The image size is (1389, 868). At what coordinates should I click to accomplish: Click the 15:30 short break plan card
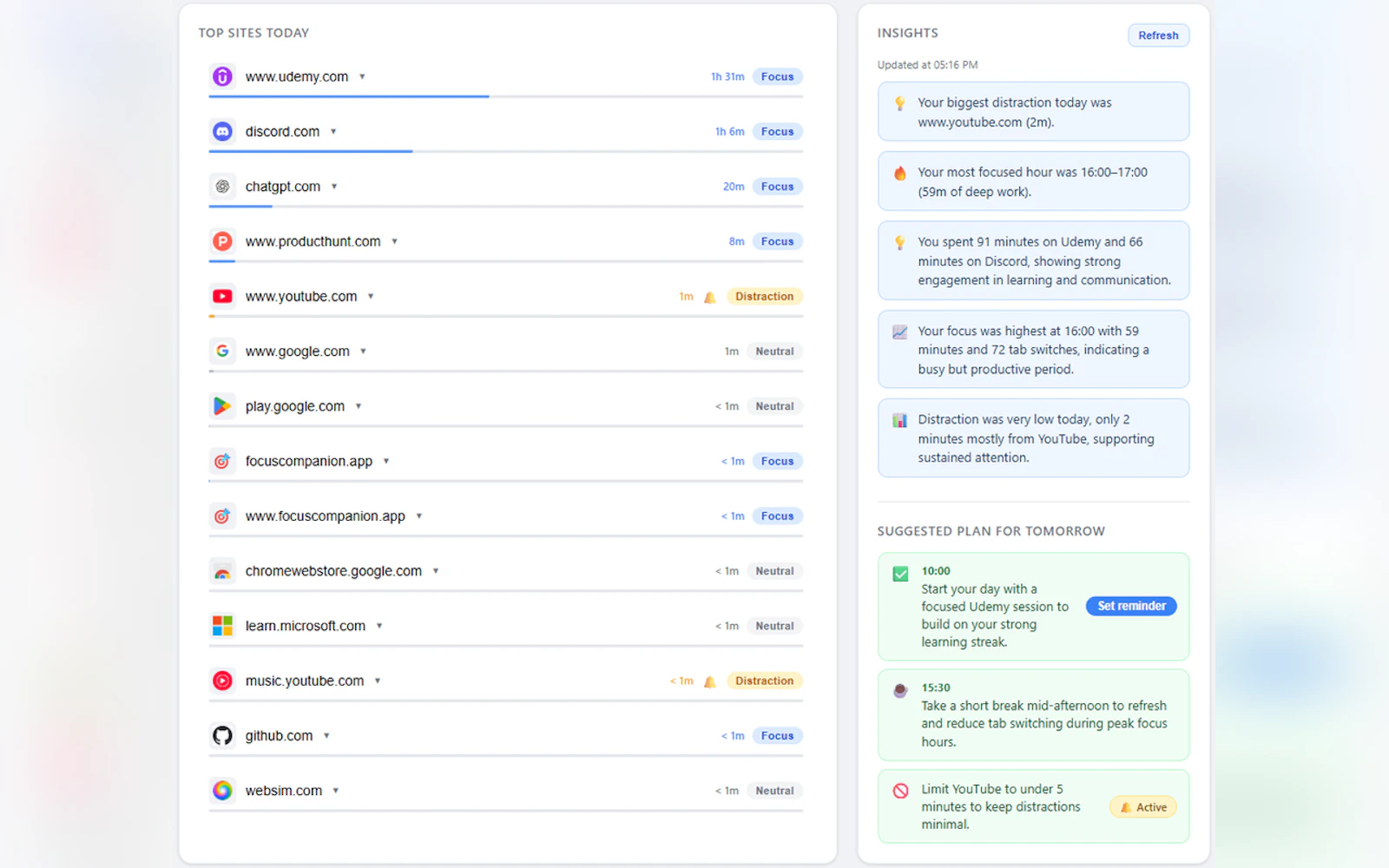(1033, 714)
